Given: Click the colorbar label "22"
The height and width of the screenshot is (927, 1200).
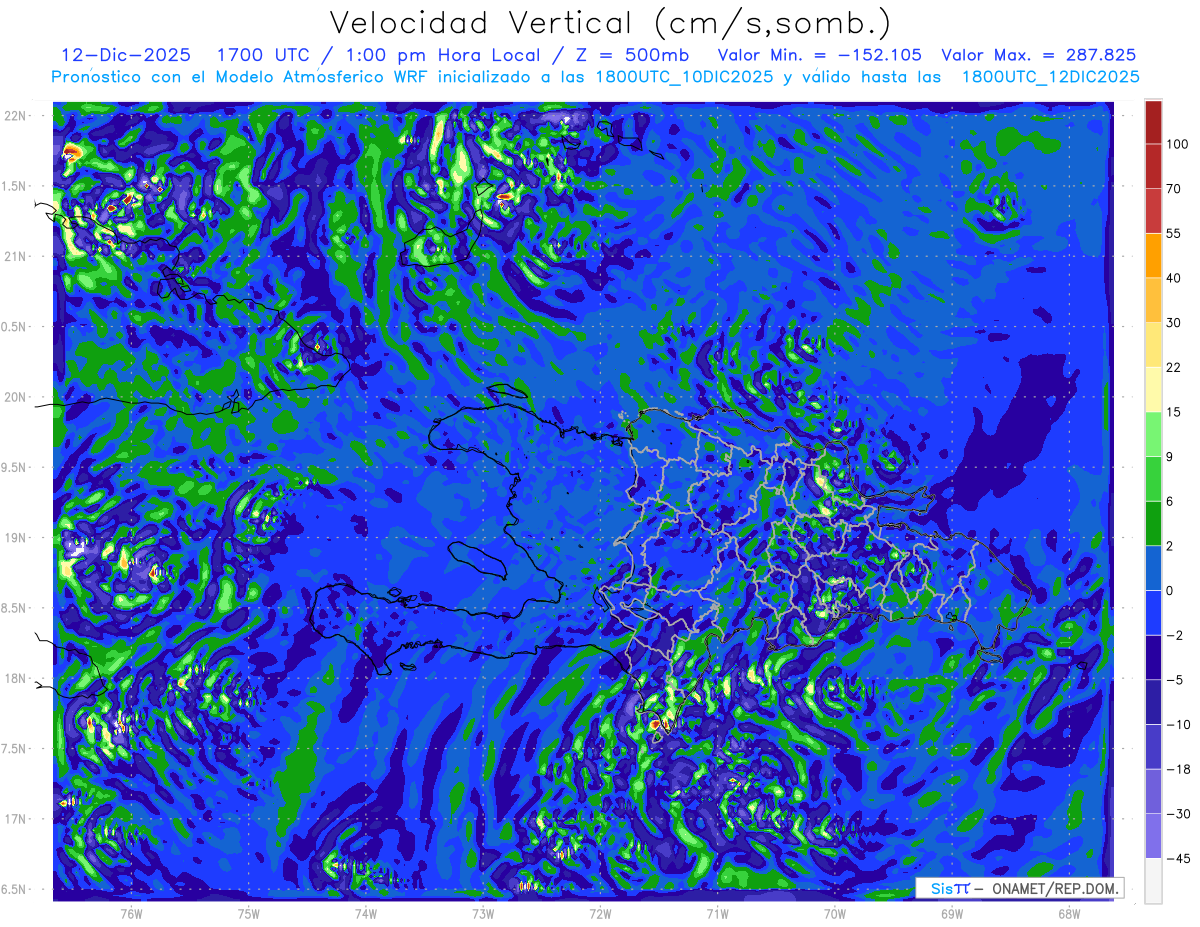Looking at the screenshot, I should 1174,367.
